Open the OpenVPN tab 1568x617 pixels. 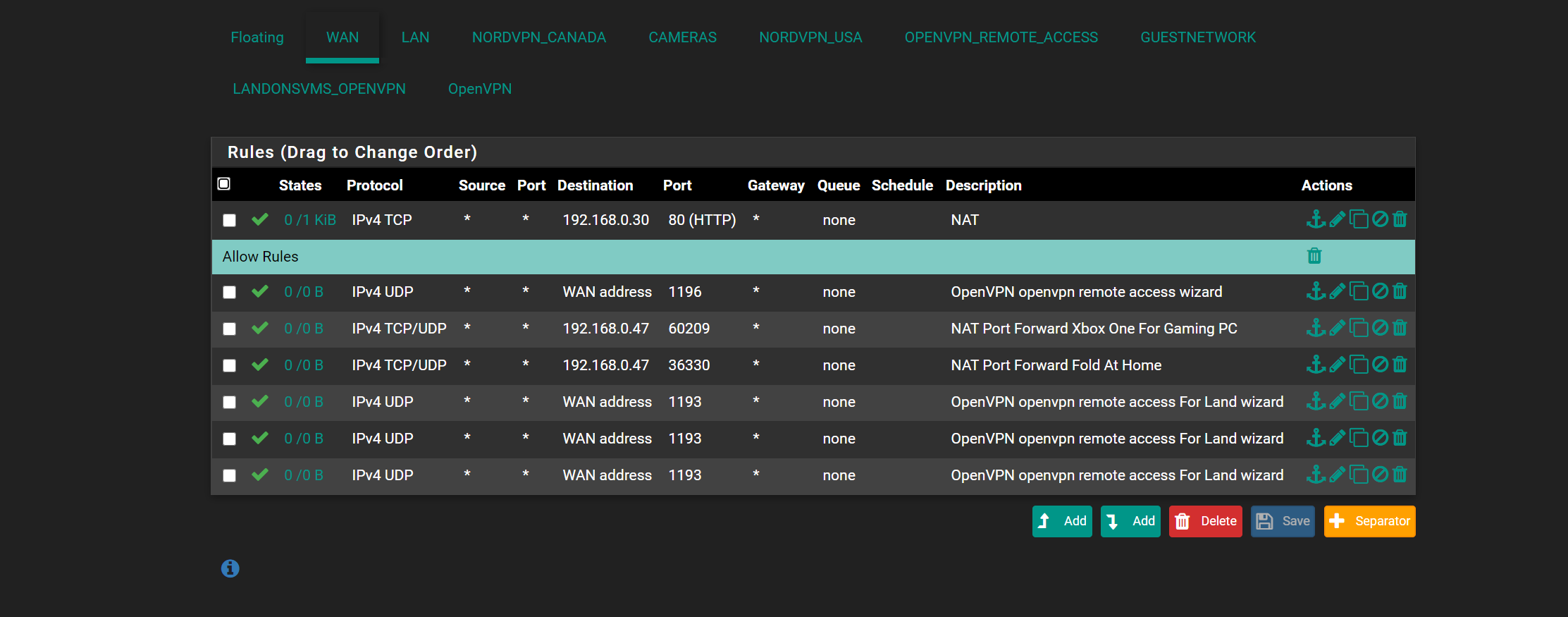(x=480, y=89)
